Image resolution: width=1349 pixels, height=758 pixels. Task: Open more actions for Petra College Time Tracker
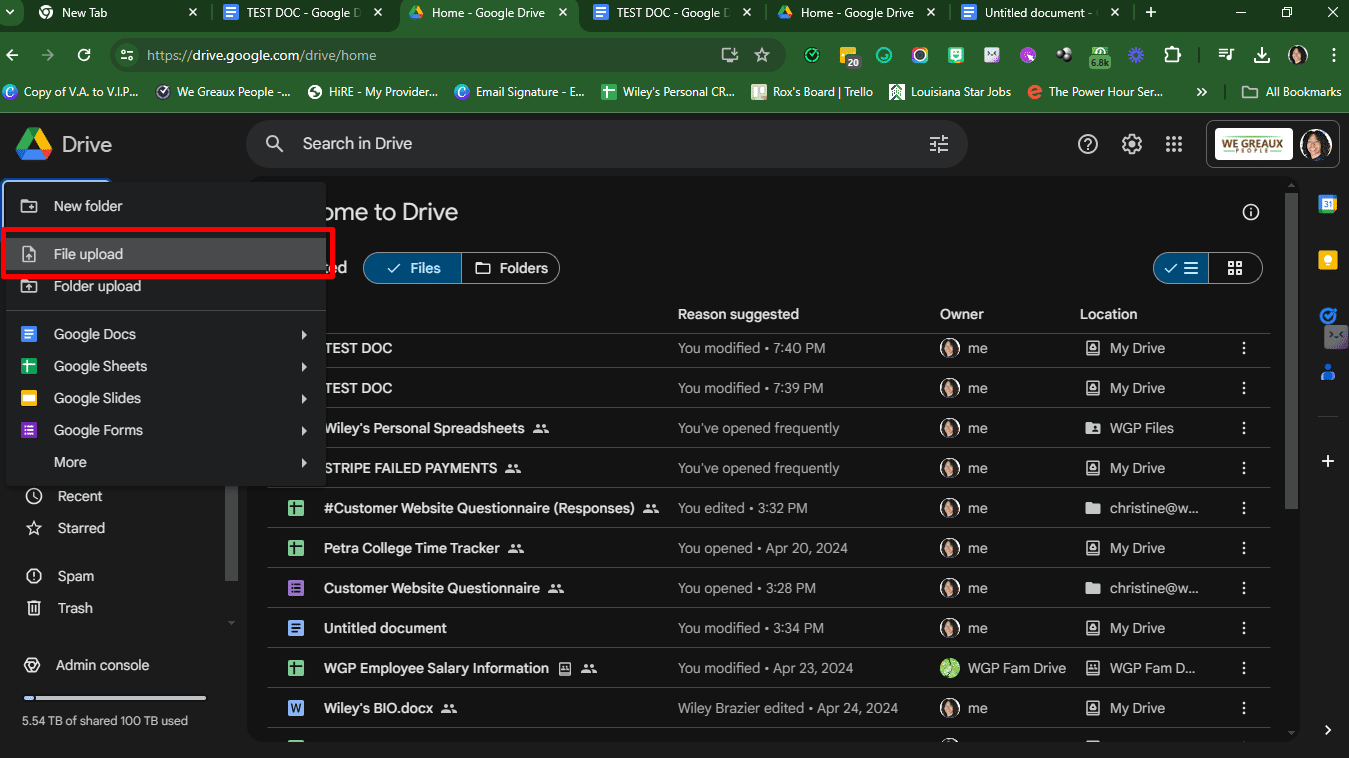[1244, 548]
